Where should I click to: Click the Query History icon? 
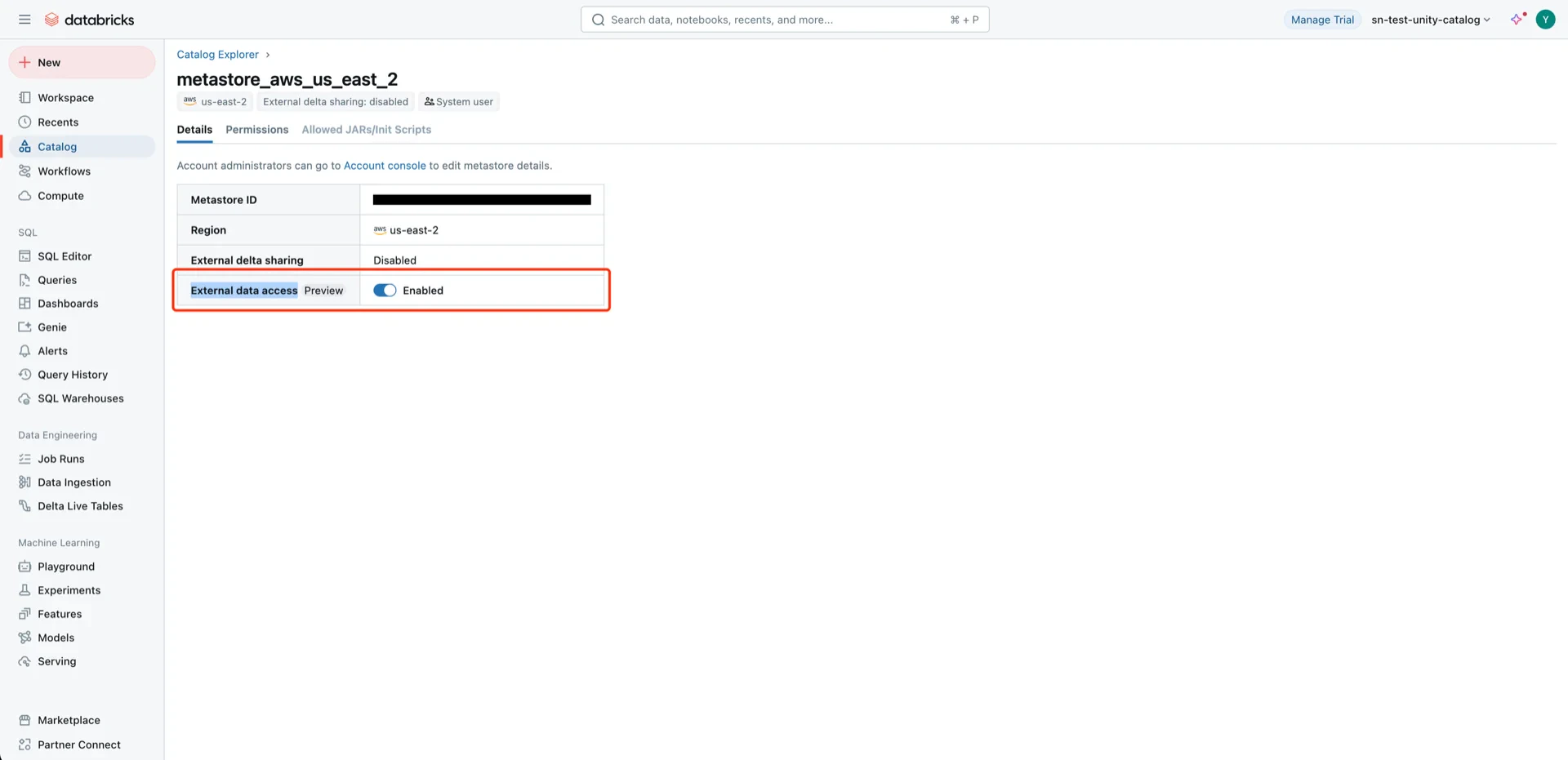click(x=24, y=374)
